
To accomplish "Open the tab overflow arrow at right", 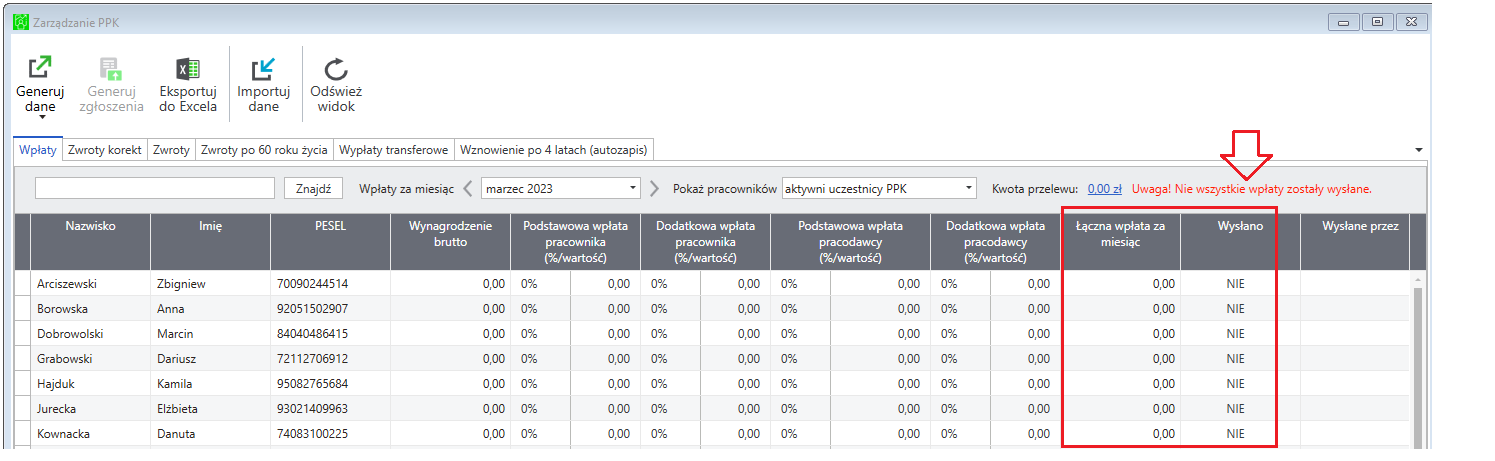I will click(1420, 150).
